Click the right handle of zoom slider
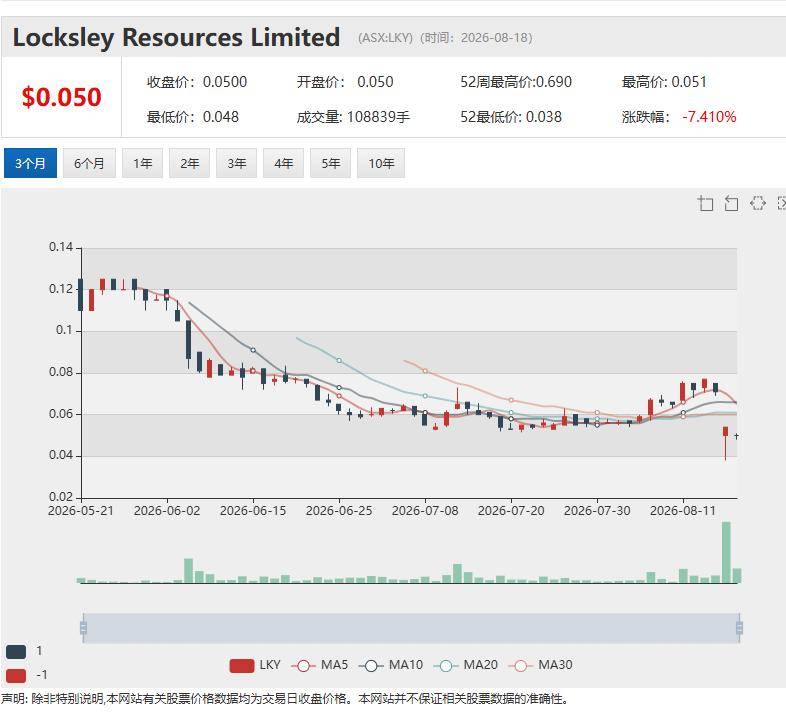Viewport: 786px width, 714px height. click(x=739, y=628)
